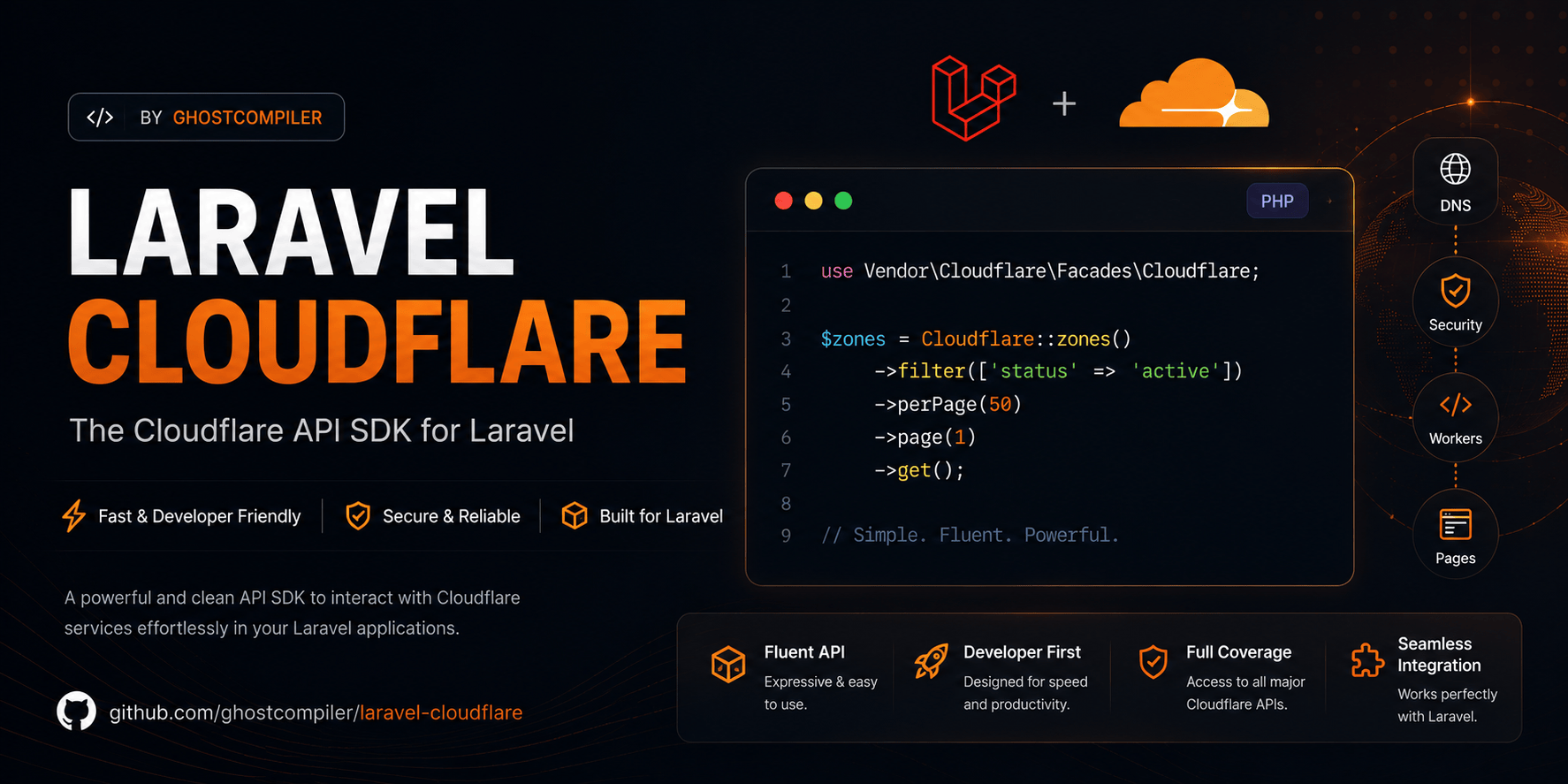Click the 'Developer First' feature title

tap(1022, 652)
